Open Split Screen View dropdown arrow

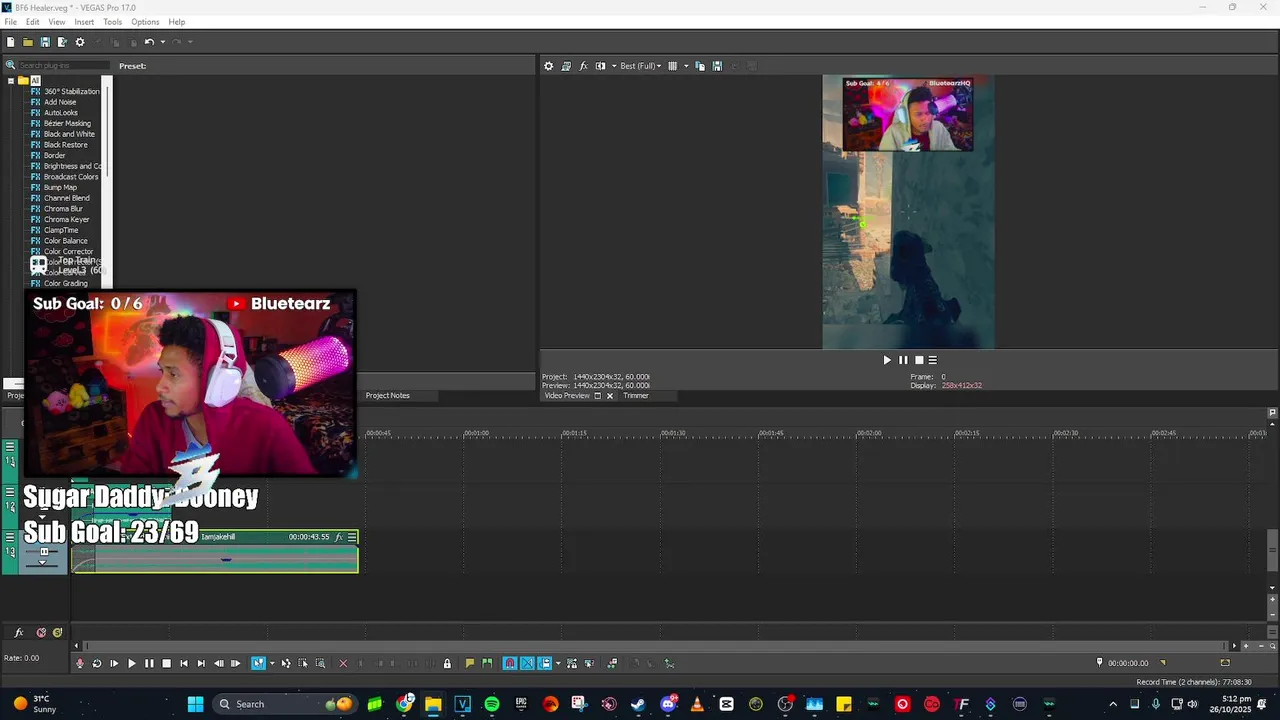[613, 66]
